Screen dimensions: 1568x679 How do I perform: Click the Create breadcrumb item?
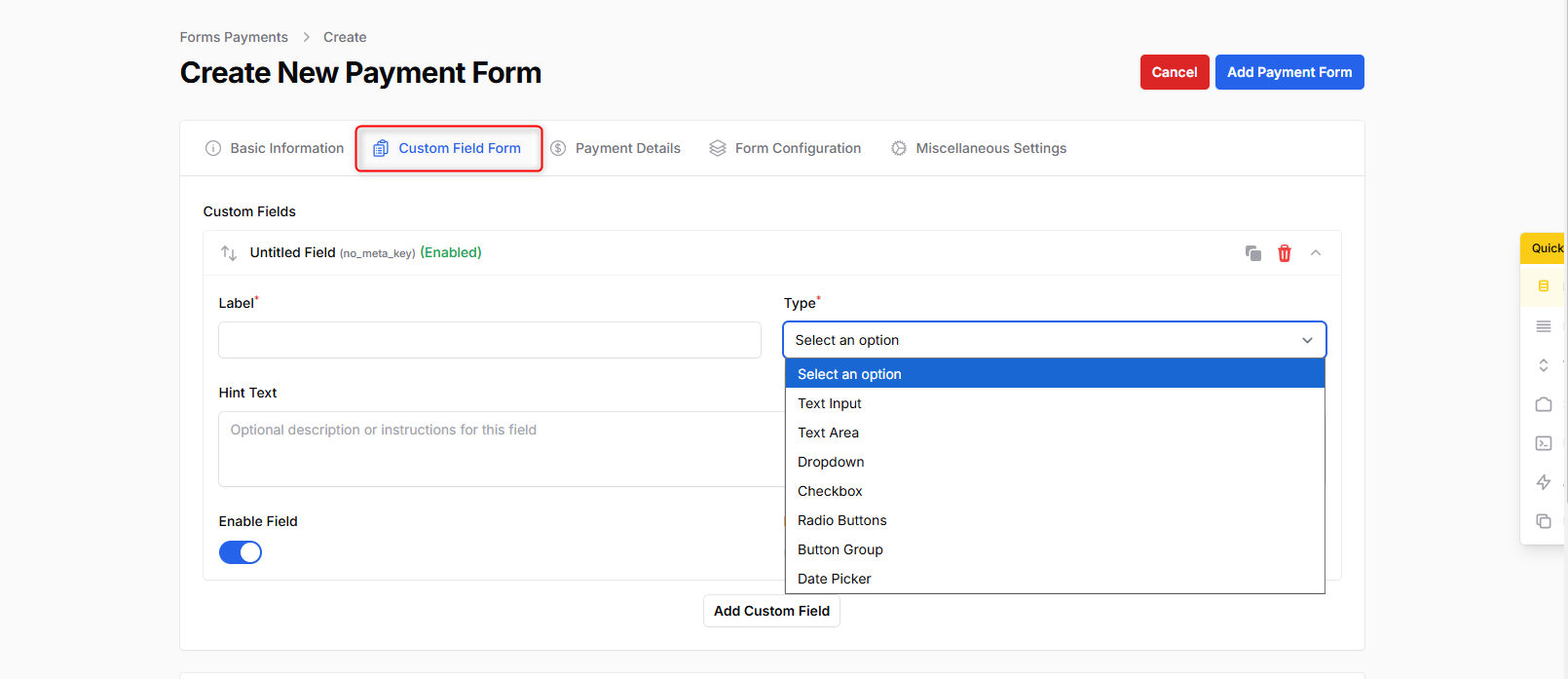[x=345, y=37]
